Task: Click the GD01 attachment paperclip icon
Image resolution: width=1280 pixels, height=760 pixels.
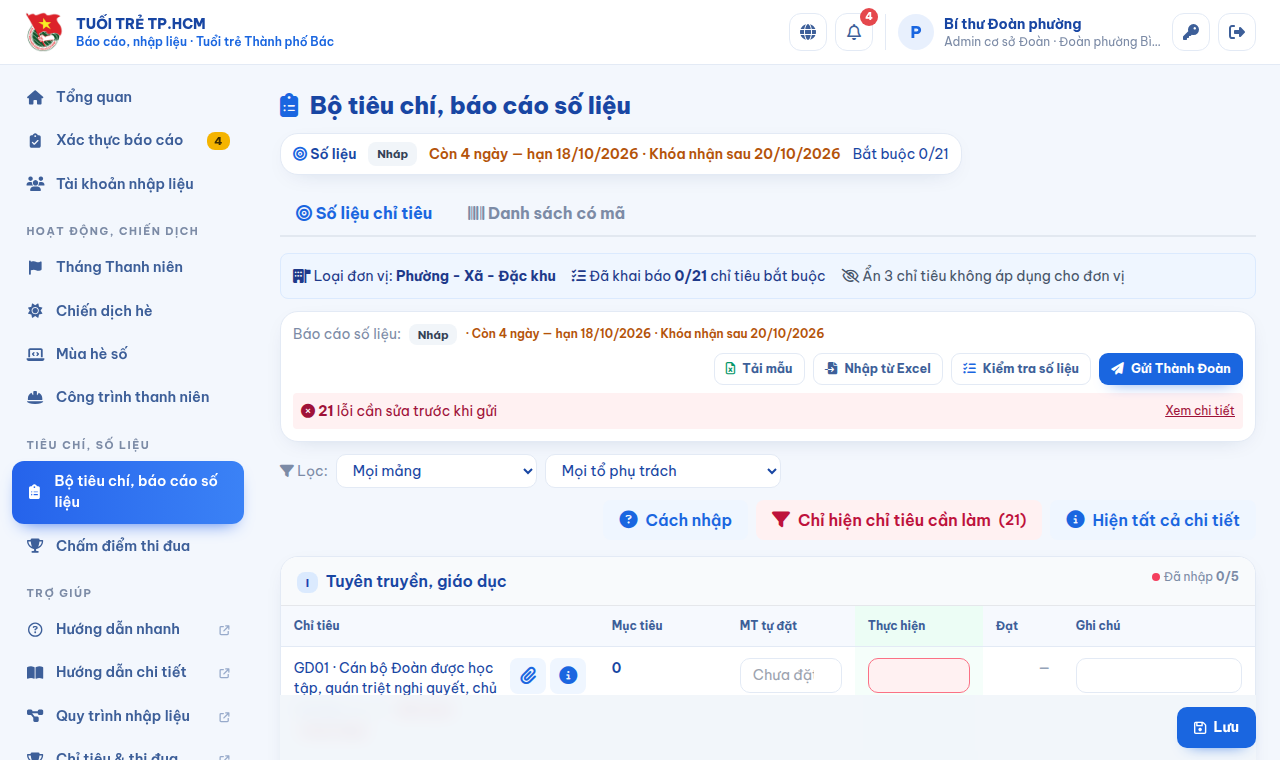Action: pos(528,676)
